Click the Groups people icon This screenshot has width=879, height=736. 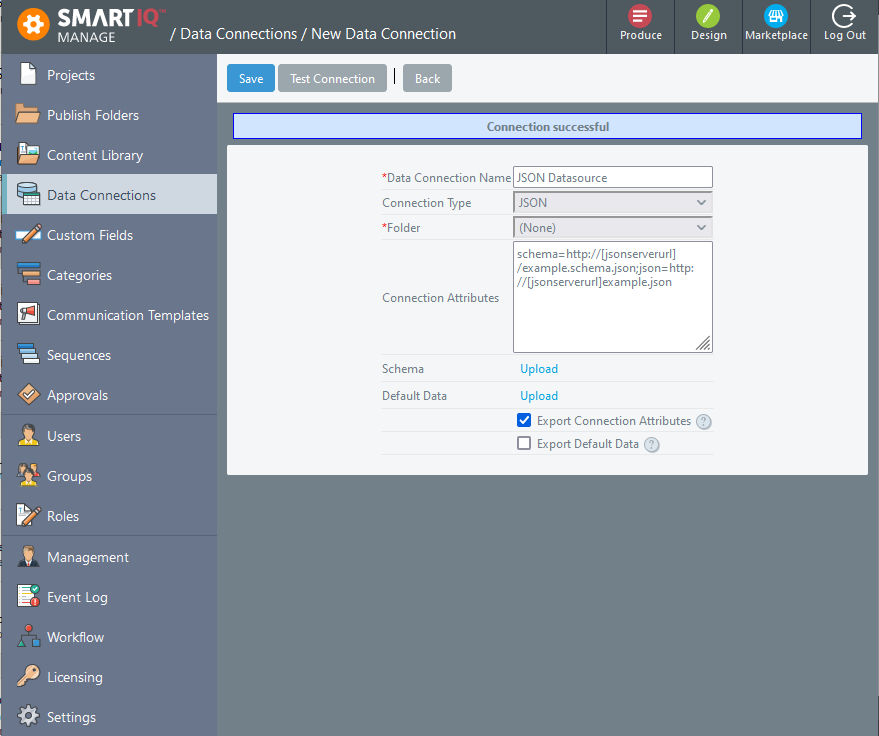[x=28, y=475]
